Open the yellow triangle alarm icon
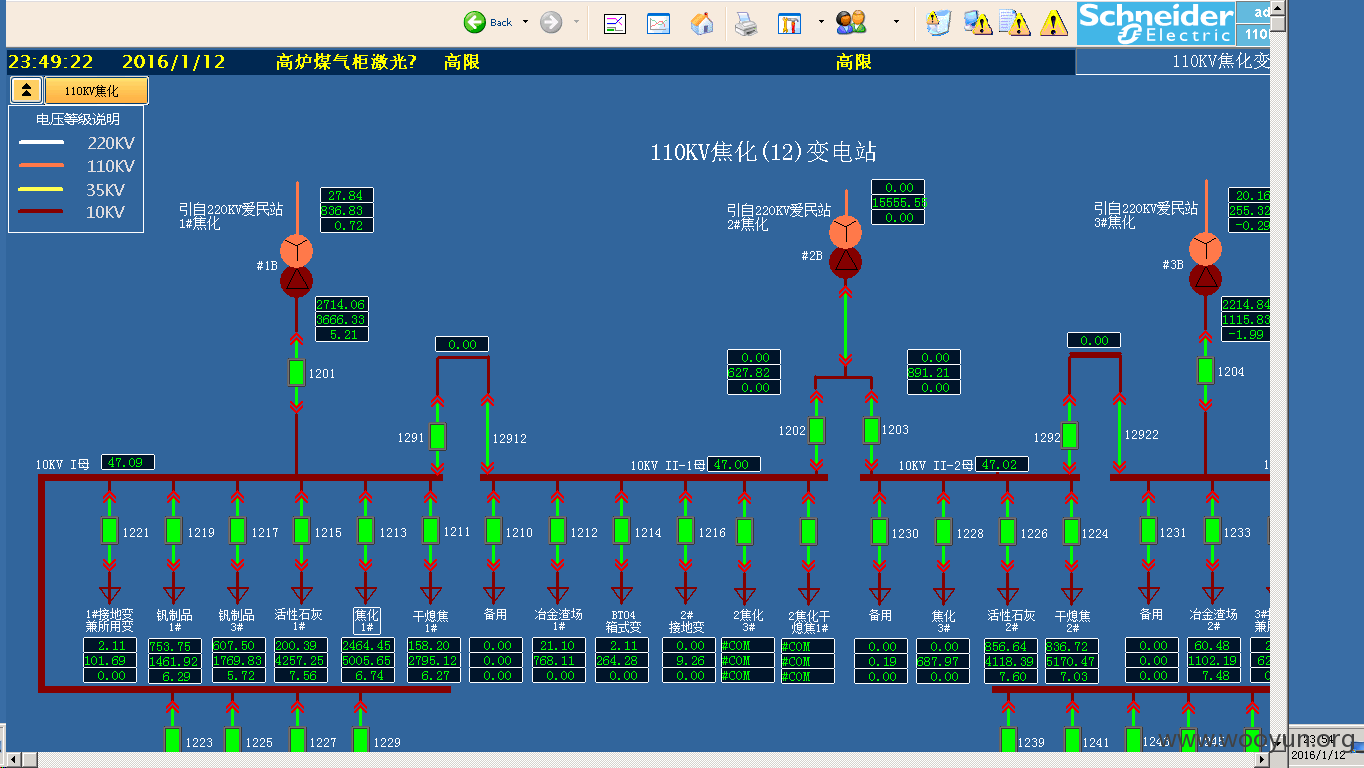 [x=1053, y=22]
